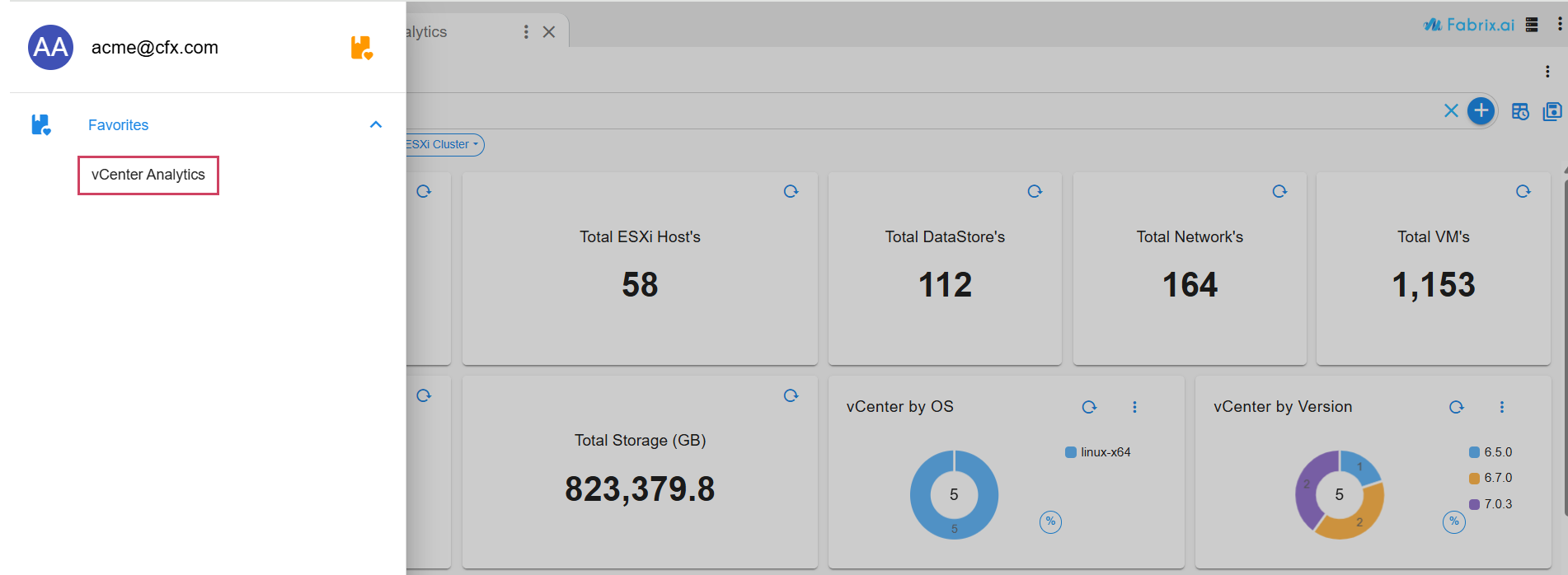
Task: Click the orange favorites bookmark icon
Action: coord(361,48)
